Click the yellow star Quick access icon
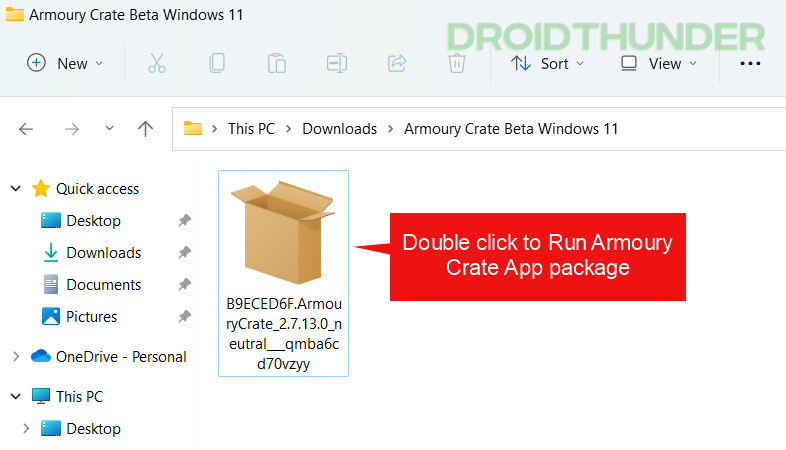 click(x=41, y=189)
